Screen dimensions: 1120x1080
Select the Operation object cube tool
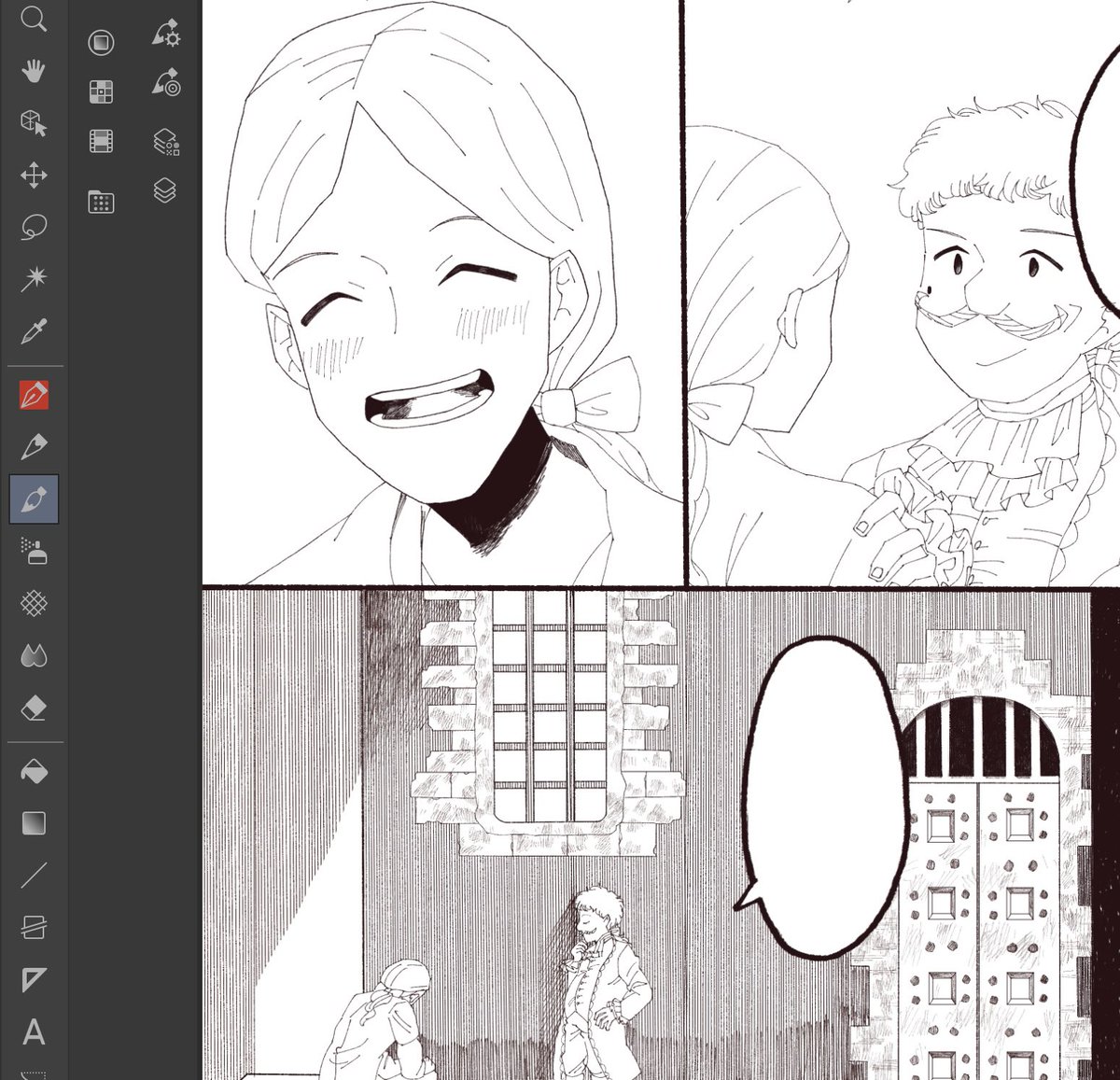(34, 123)
